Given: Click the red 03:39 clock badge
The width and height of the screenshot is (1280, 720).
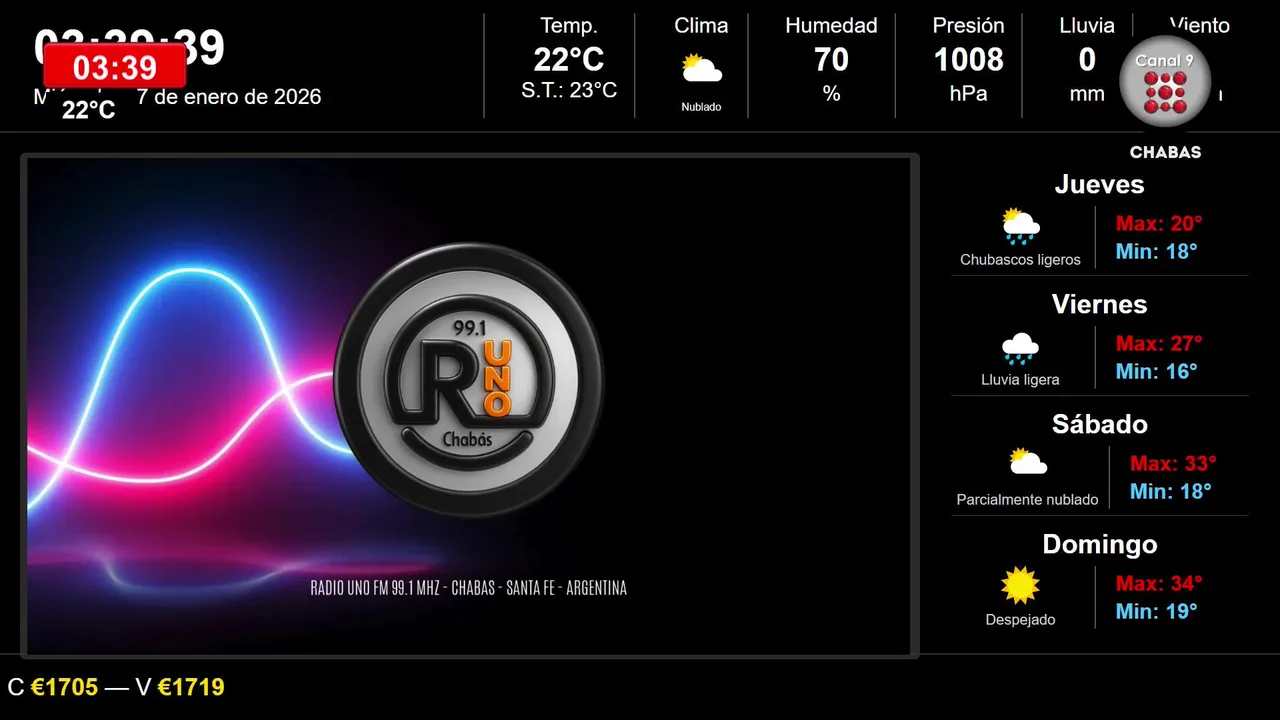Looking at the screenshot, I should pos(115,66).
